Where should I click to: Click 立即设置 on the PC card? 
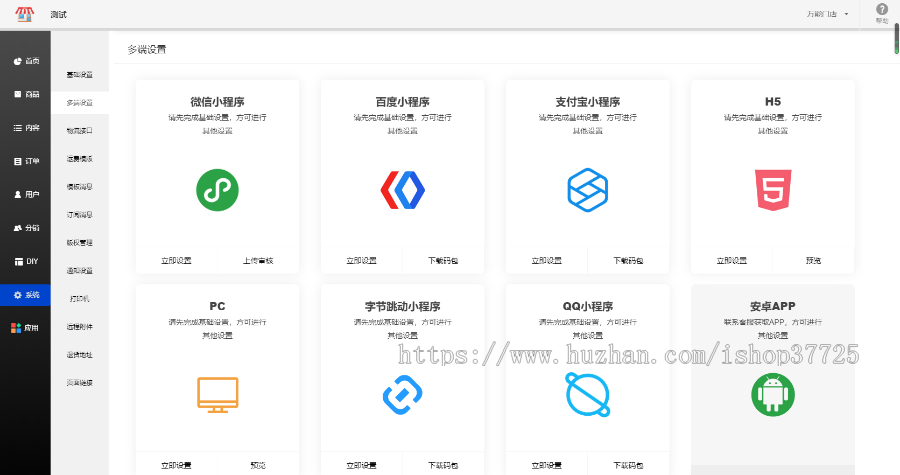176,465
